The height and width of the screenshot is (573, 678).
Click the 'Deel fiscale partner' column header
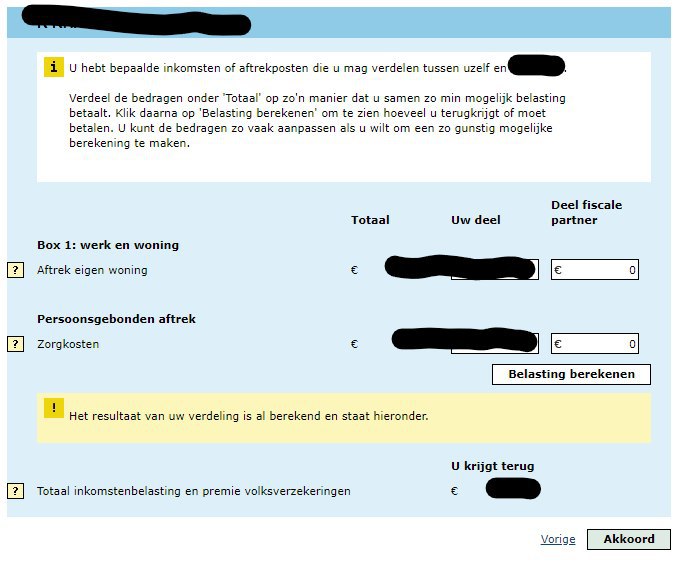click(586, 212)
